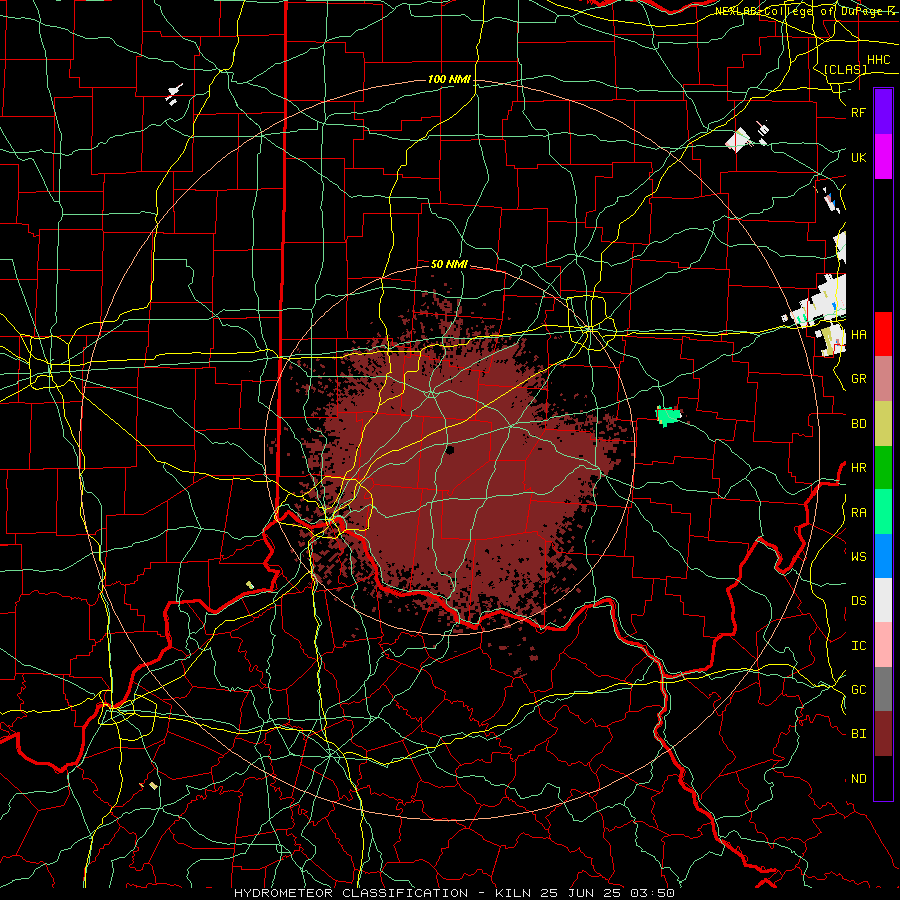Click the "WS" legend label
The height and width of the screenshot is (900, 900).
click(x=858, y=557)
